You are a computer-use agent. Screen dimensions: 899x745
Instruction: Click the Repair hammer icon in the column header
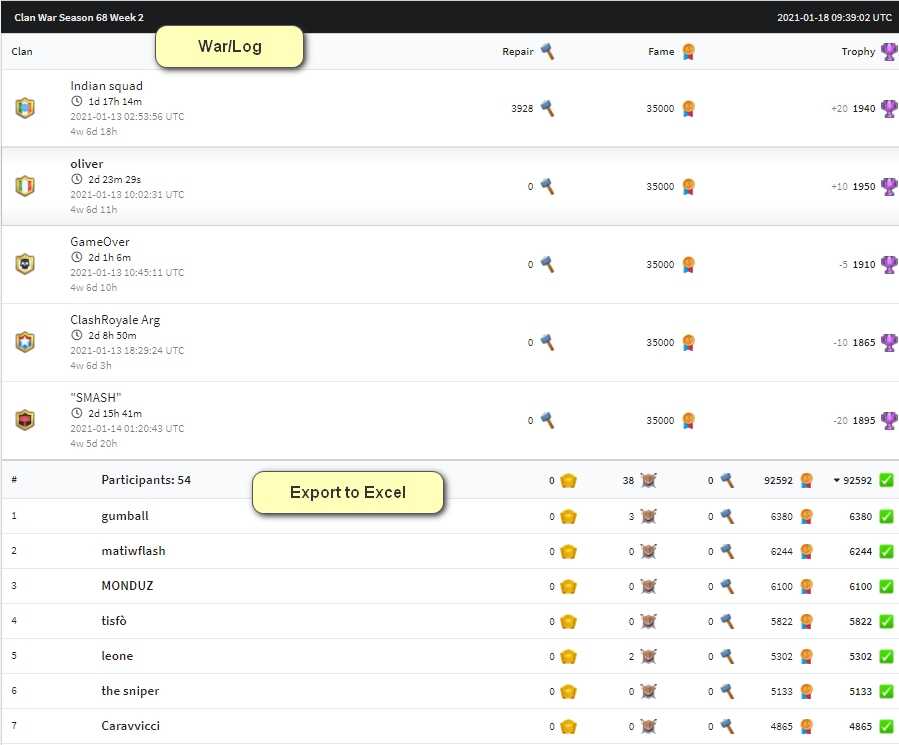pos(545,51)
